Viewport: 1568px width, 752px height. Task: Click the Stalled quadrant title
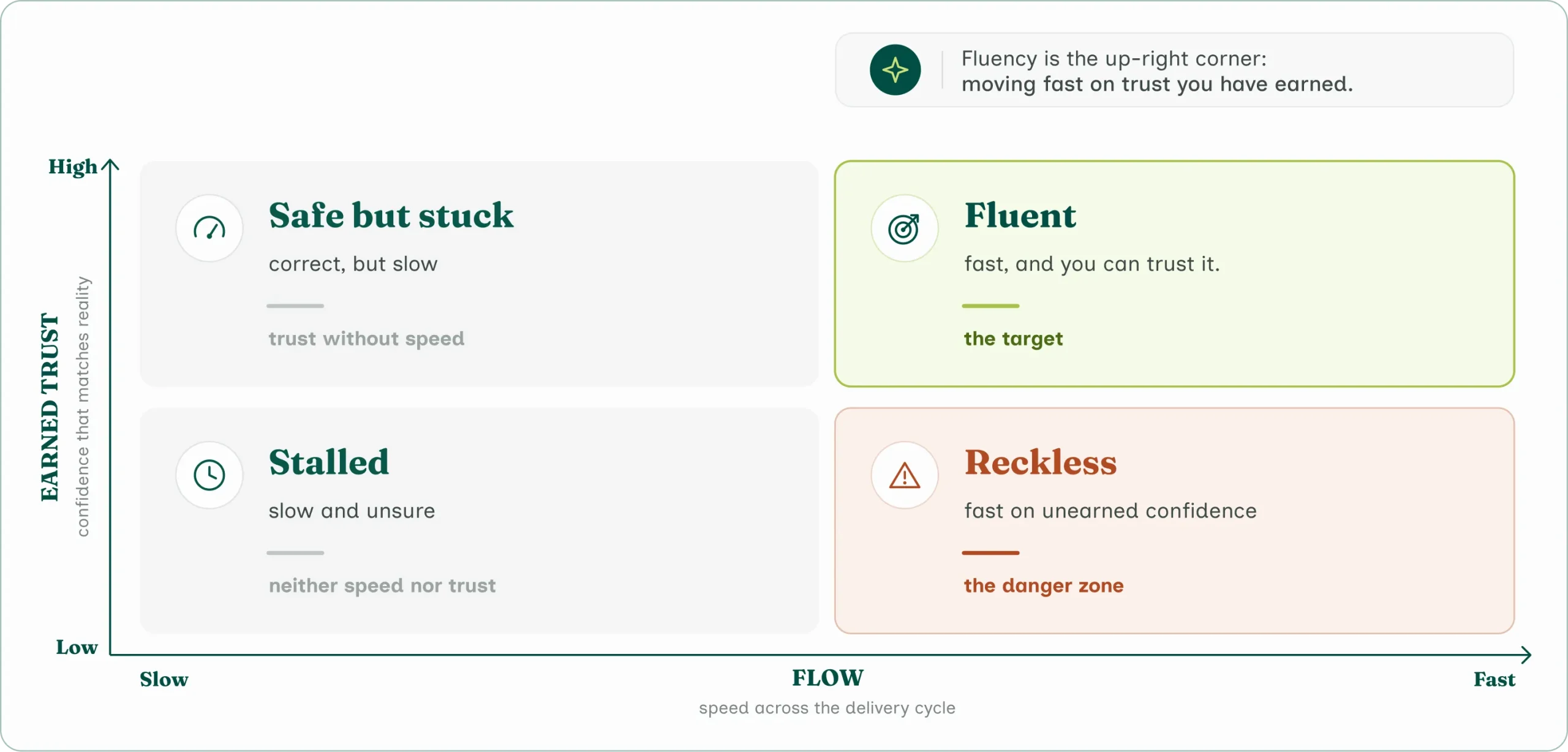click(x=329, y=462)
